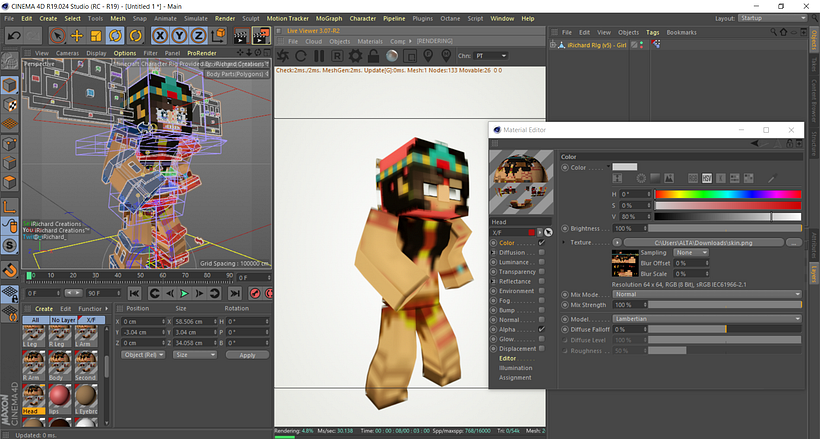
Task: Enable the Reflectance channel checkbox
Action: (x=542, y=281)
